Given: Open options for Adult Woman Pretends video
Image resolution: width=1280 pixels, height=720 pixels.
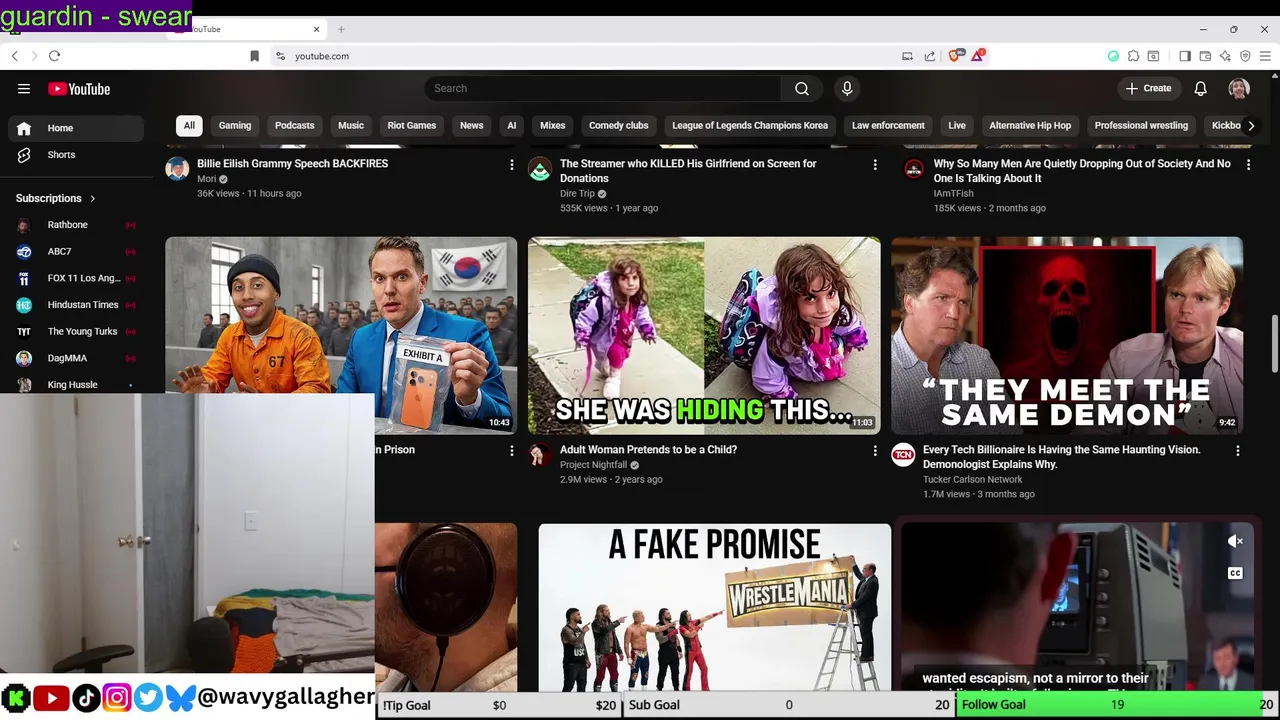Looking at the screenshot, I should tap(875, 451).
